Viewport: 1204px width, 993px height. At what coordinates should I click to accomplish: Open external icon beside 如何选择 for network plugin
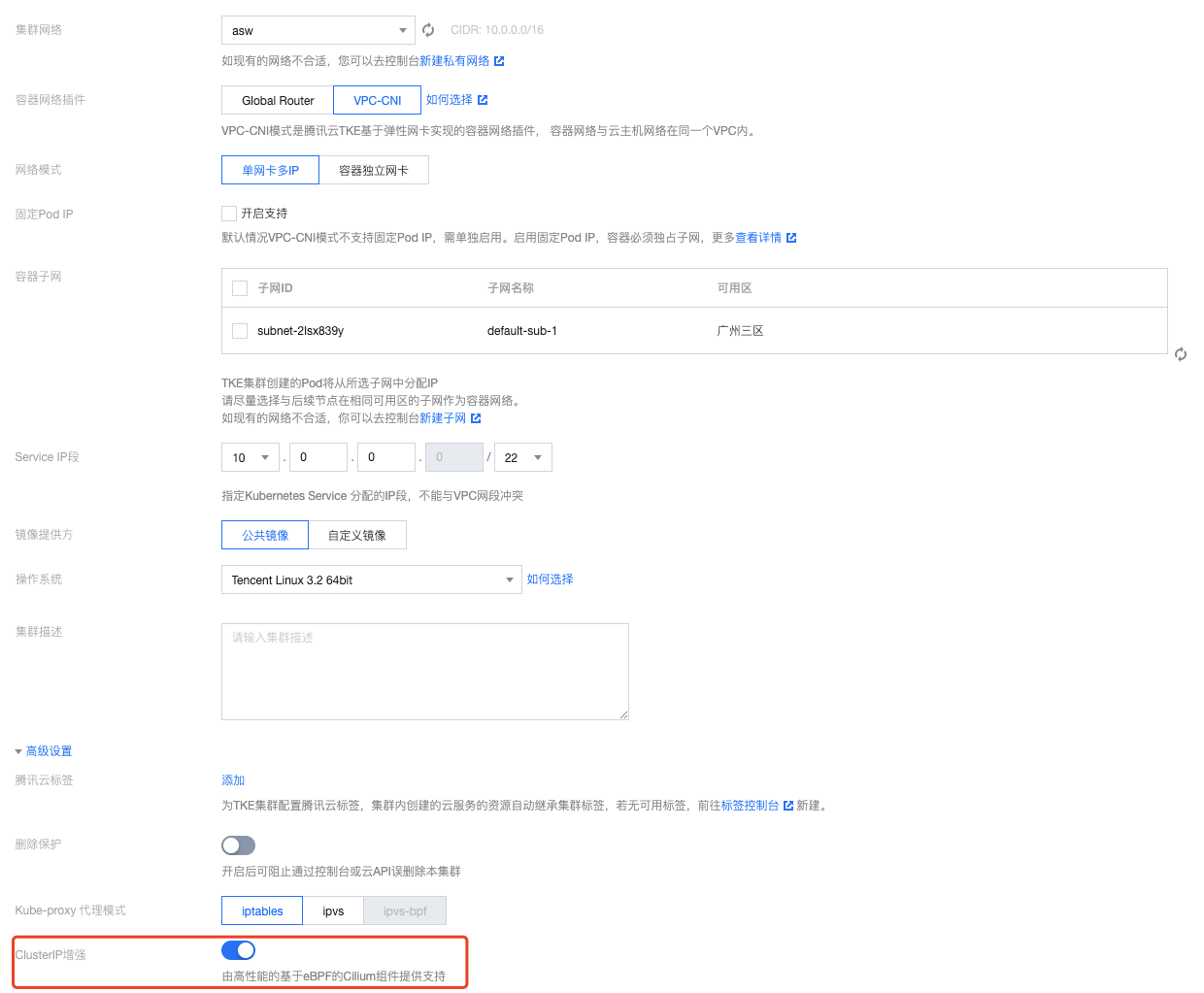pyautogui.click(x=483, y=100)
